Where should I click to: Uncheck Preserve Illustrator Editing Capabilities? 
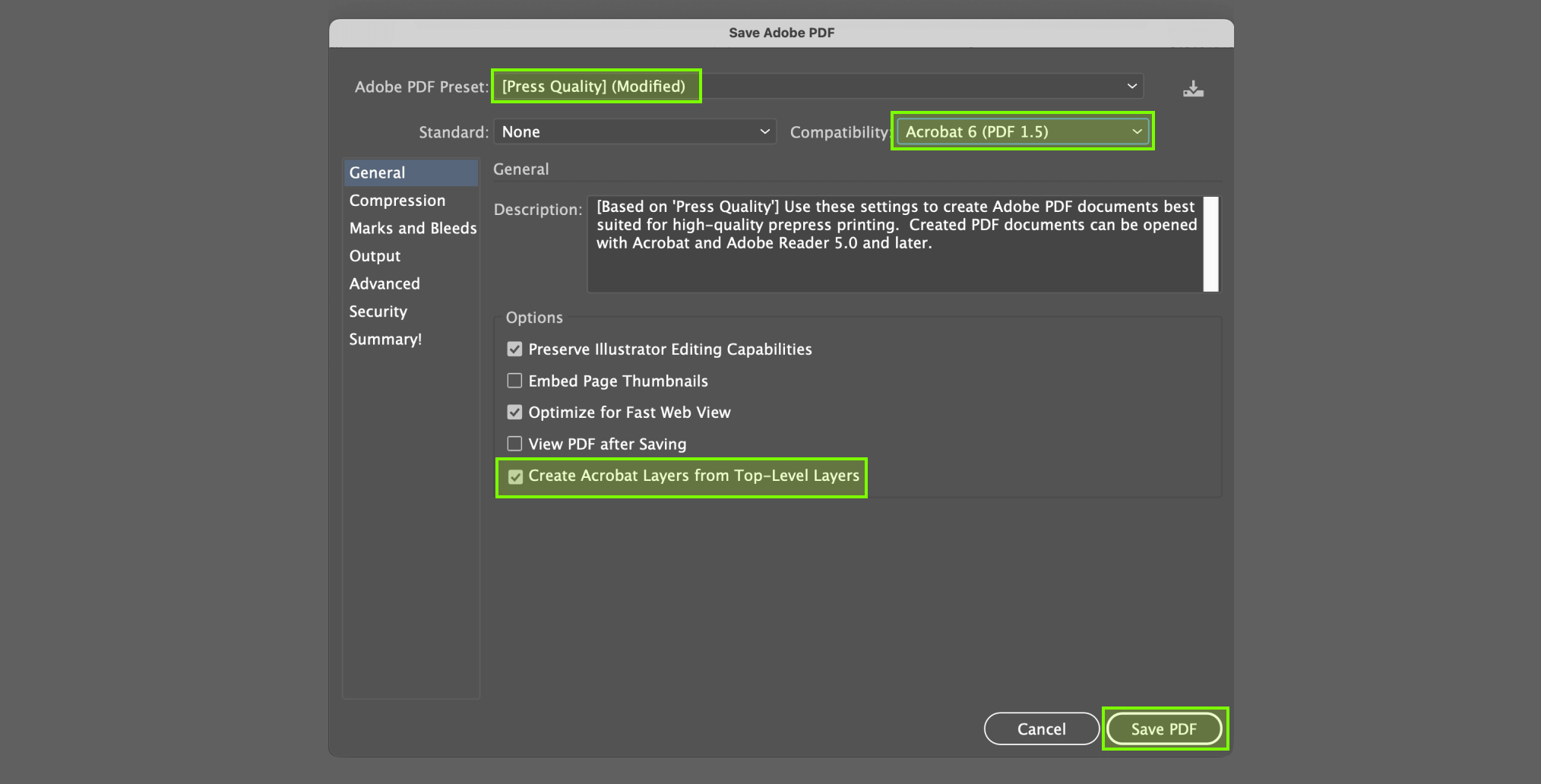coord(514,349)
